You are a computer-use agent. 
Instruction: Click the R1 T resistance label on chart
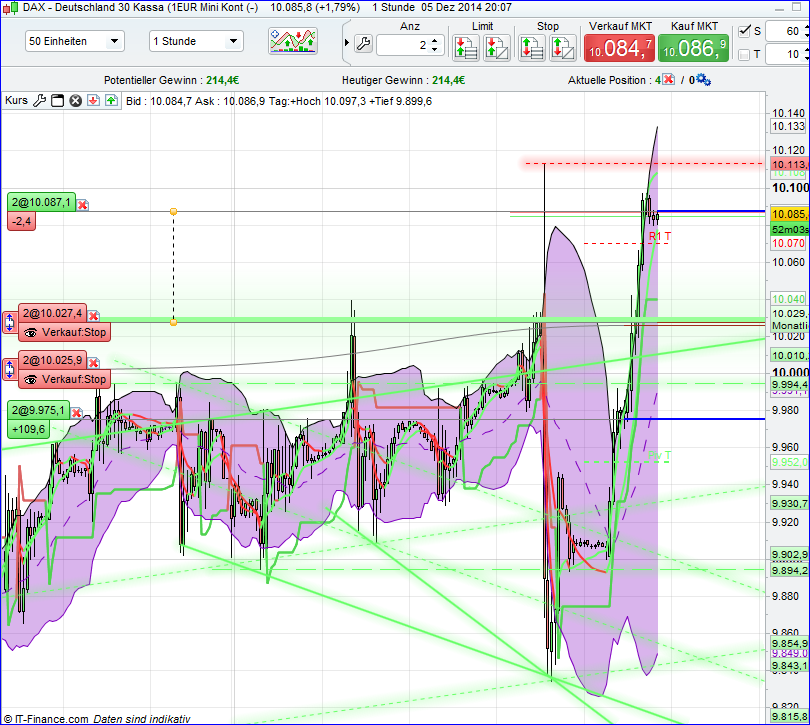[x=660, y=236]
